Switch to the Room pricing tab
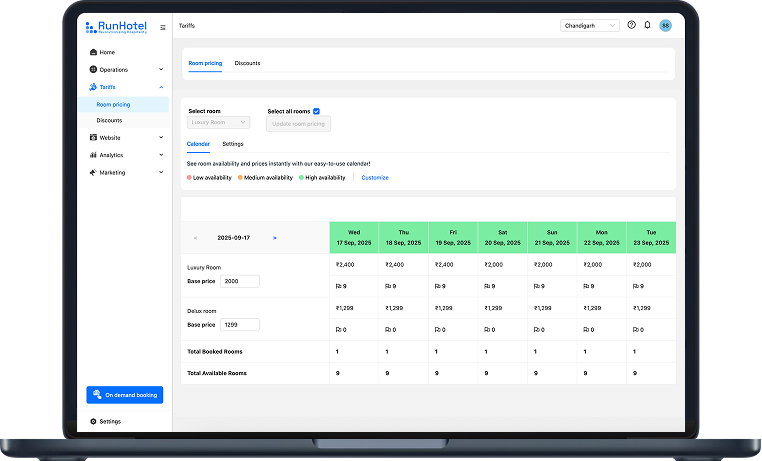This screenshot has width=762, height=461. tap(205, 63)
